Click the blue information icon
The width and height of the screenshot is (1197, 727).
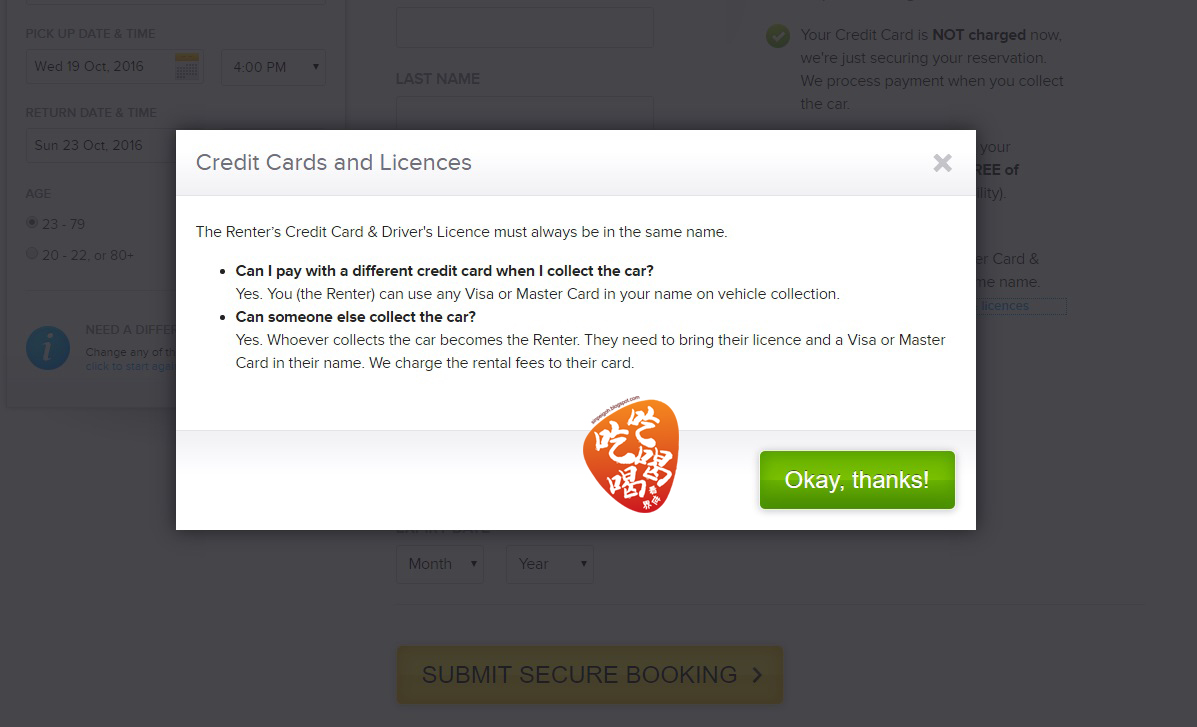point(48,347)
